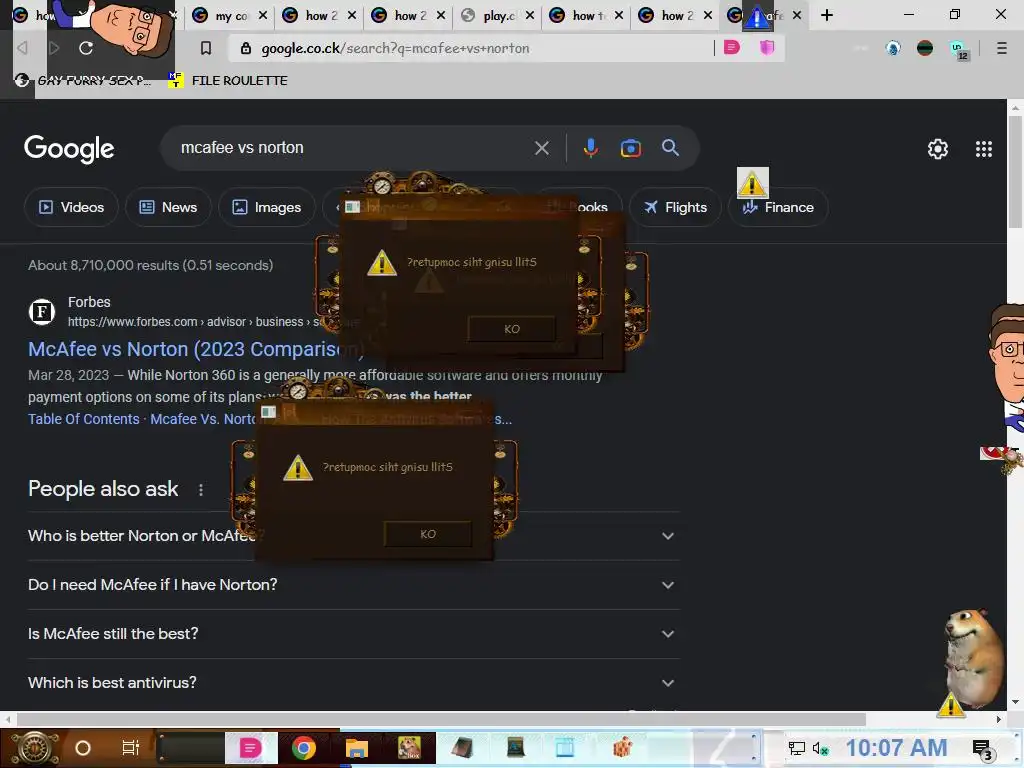
Task: Reload the current page
Action: coord(86,48)
